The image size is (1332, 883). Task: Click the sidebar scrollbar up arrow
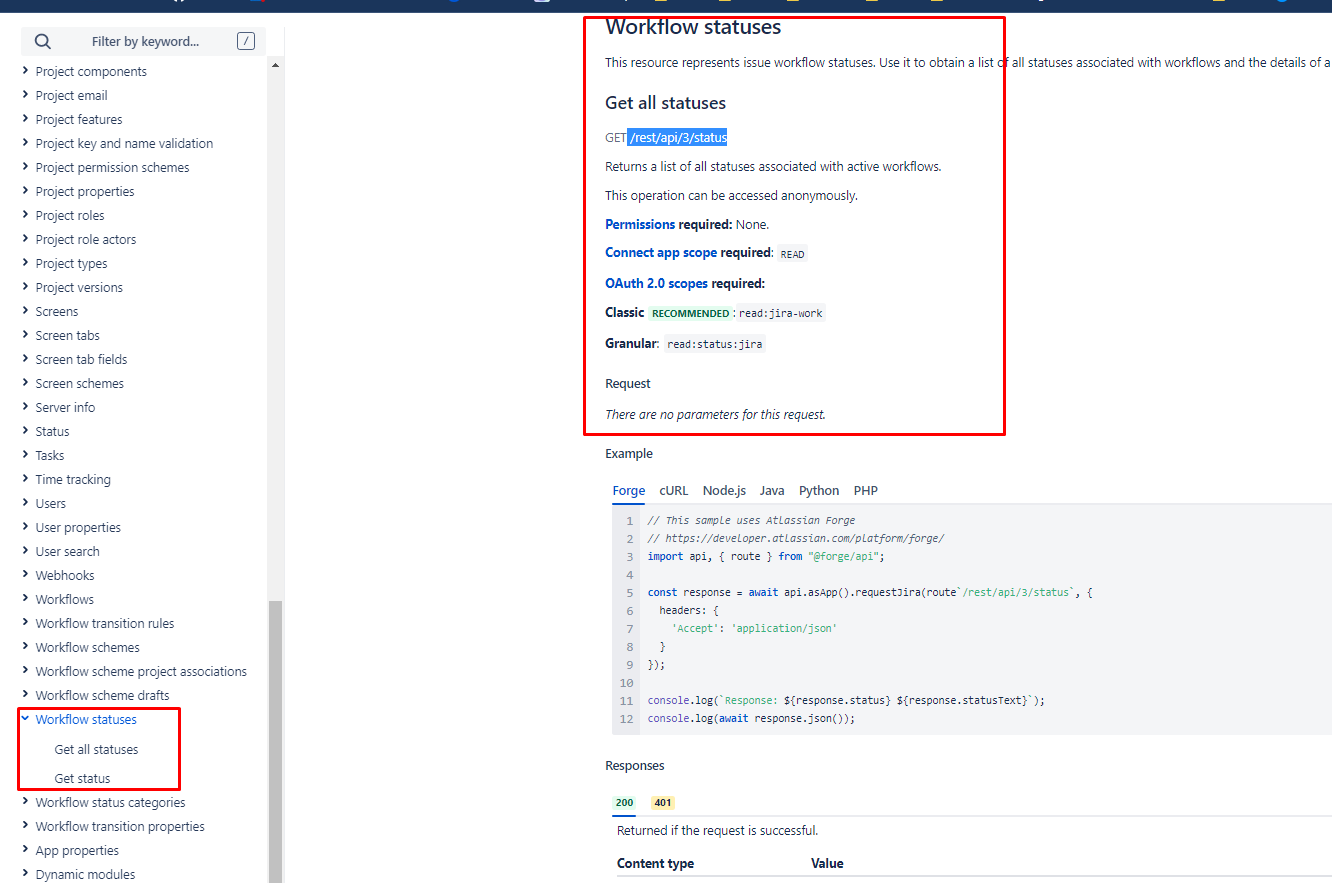tap(275, 65)
